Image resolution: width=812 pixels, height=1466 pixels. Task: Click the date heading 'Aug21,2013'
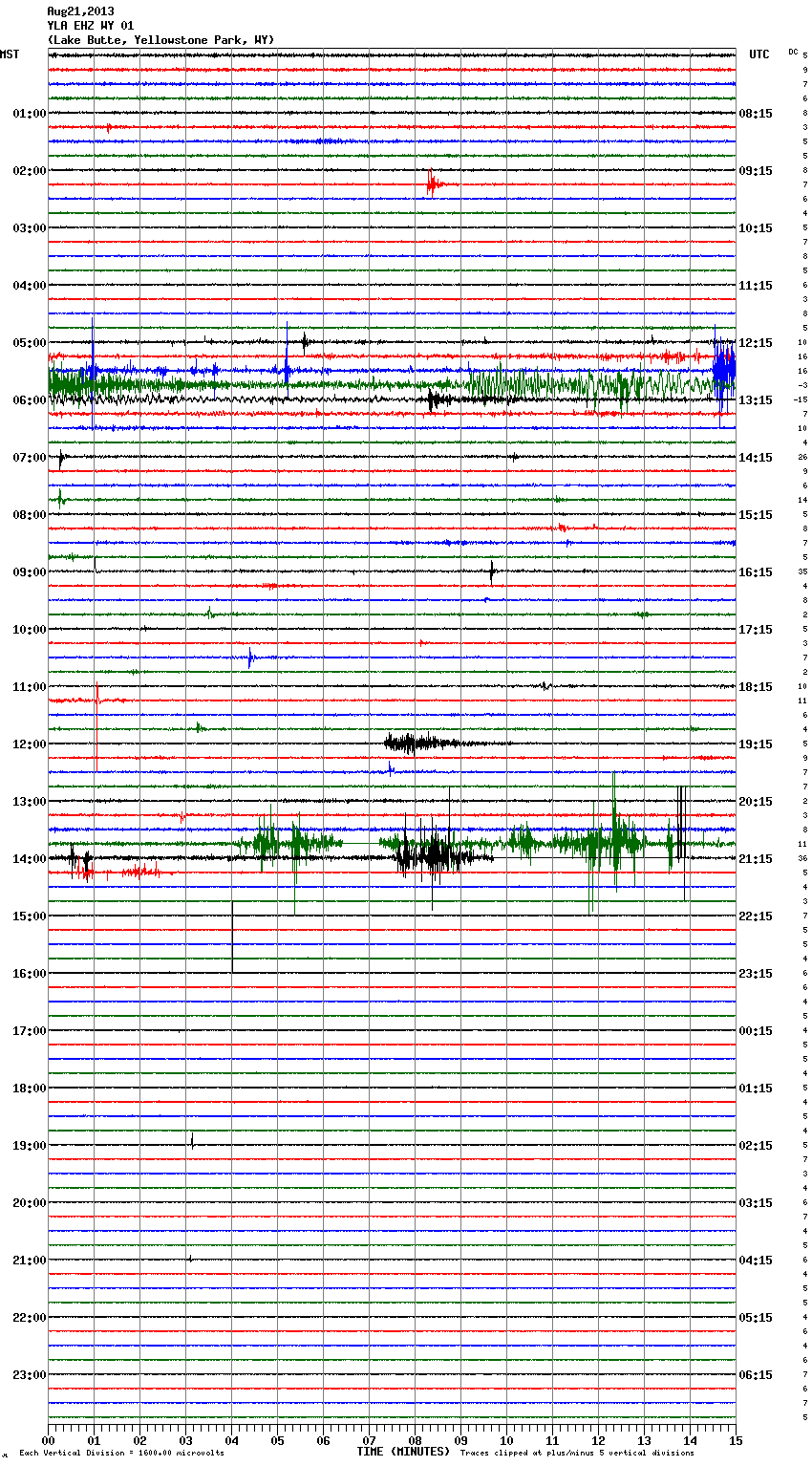click(x=80, y=11)
